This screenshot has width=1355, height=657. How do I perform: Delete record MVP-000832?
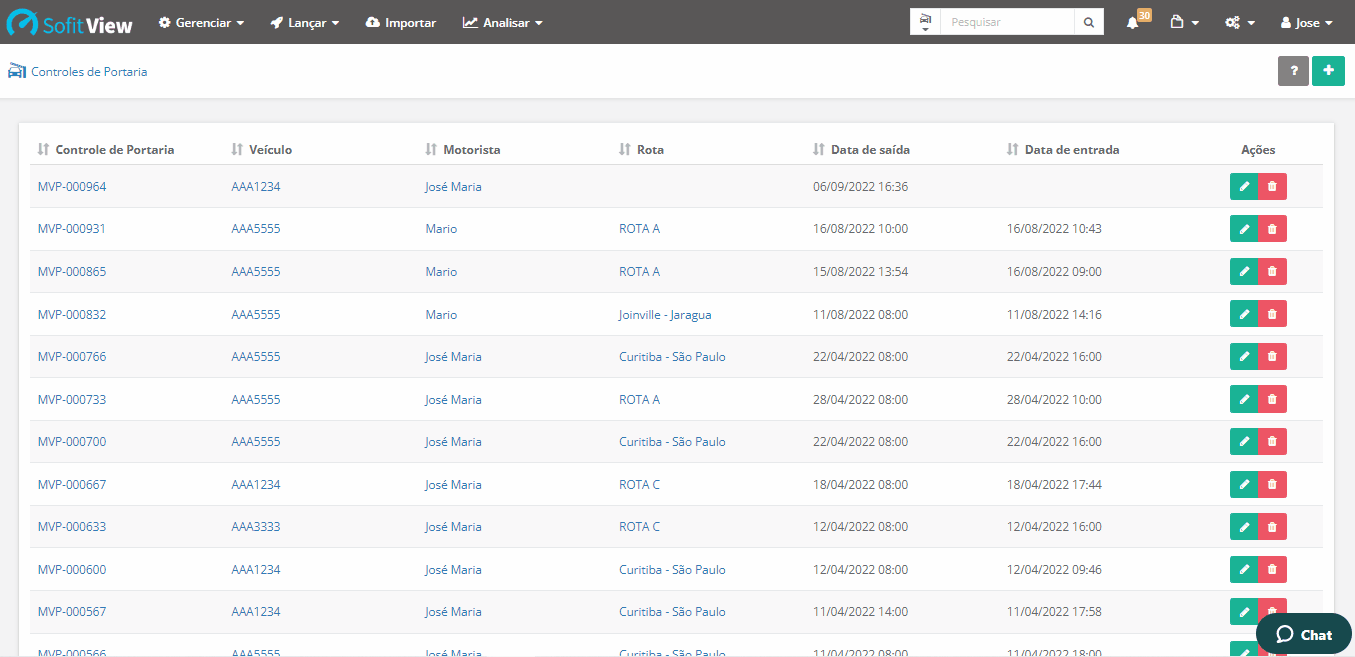coord(1272,314)
